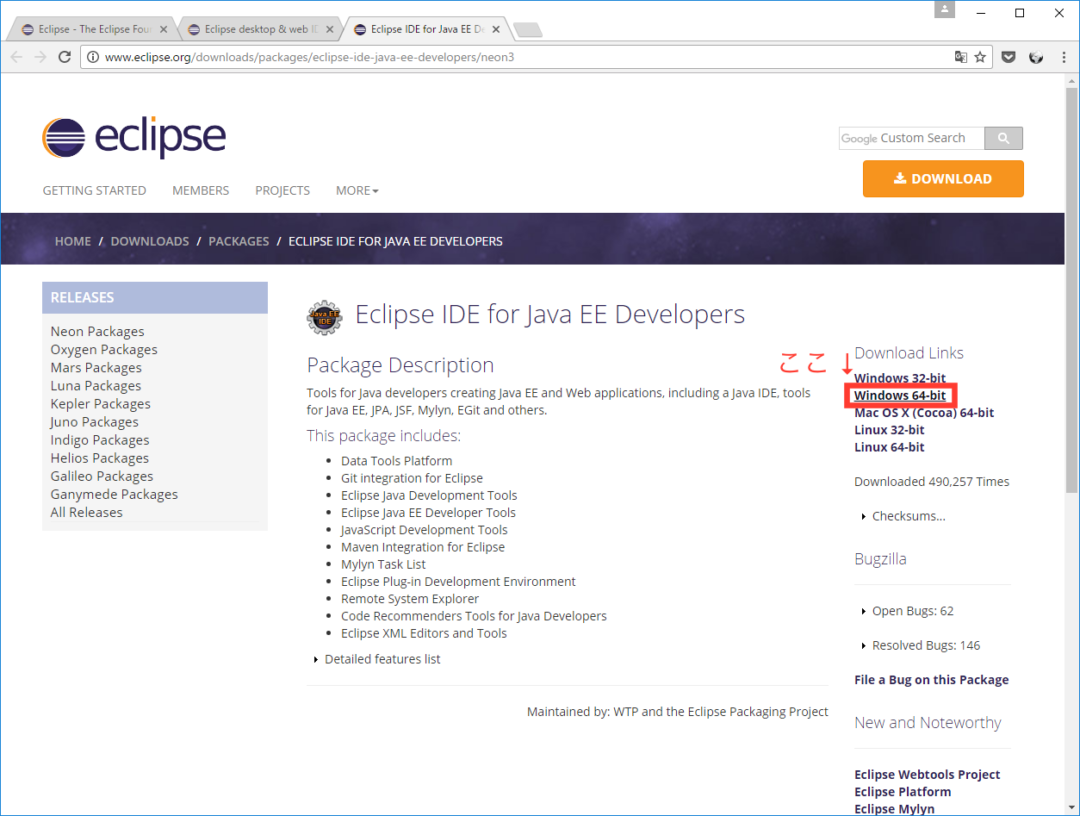
Task: Bookmark this page with the star icon
Action: tap(980, 57)
